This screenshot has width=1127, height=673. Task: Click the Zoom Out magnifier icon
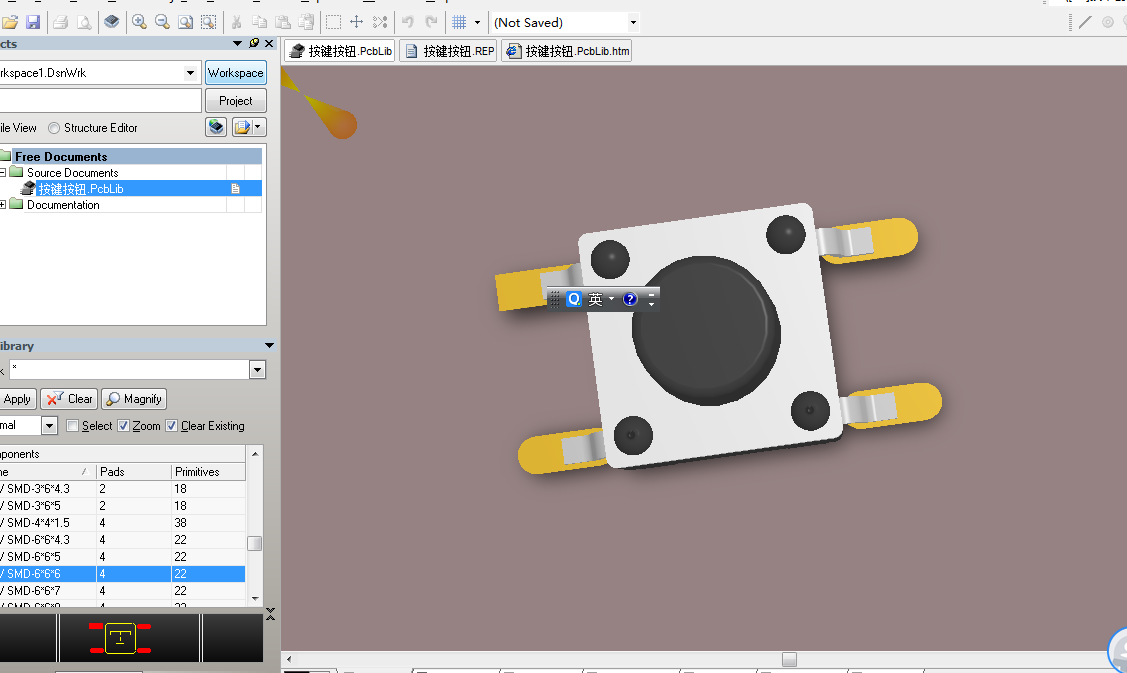(x=162, y=22)
